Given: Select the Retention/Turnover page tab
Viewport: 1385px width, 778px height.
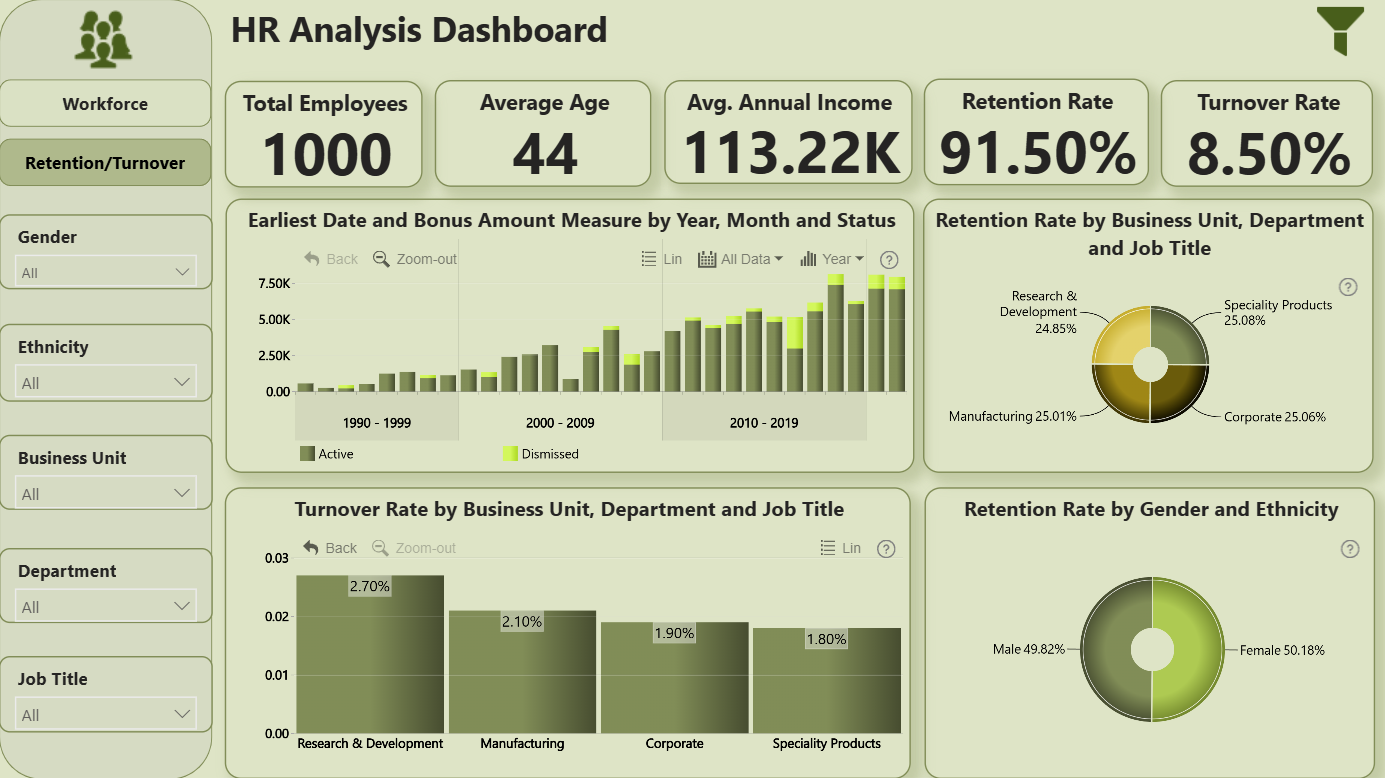Looking at the screenshot, I should pos(105,163).
